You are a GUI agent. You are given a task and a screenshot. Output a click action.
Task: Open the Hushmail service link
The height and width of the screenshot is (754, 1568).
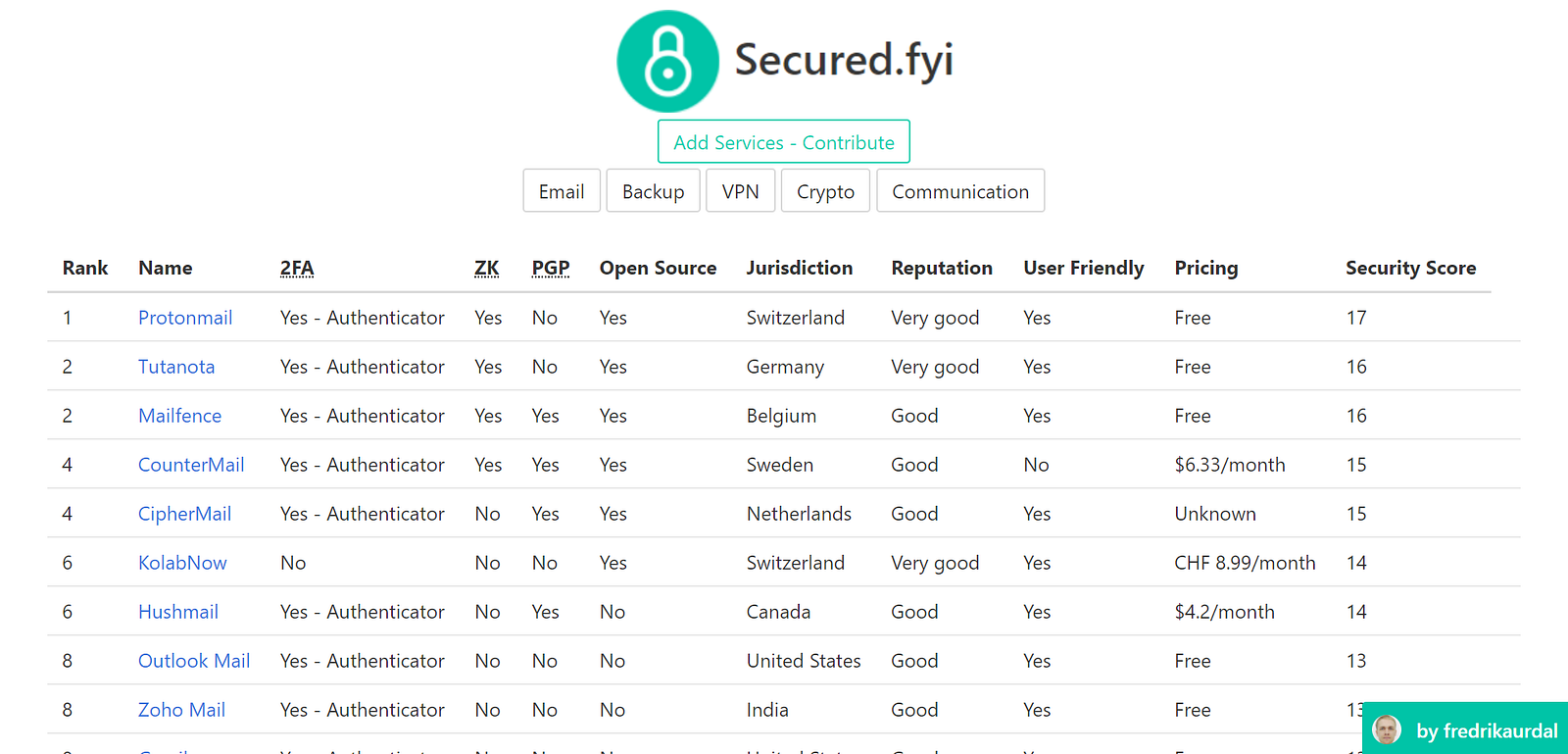178,612
